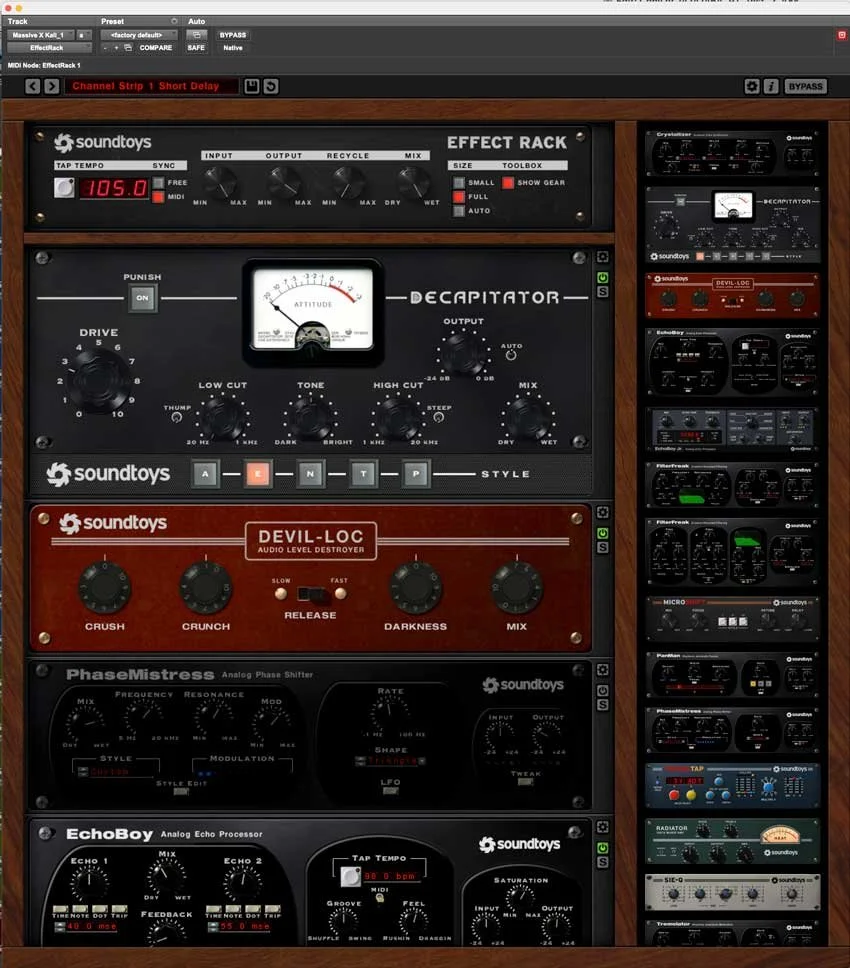Solo the EchoBoy slot with S button
The height and width of the screenshot is (968, 850).
click(x=602, y=862)
